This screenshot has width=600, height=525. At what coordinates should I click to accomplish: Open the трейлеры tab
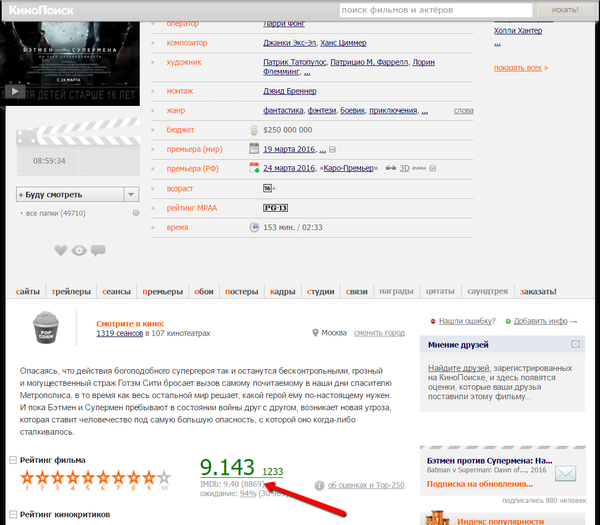coord(71,292)
